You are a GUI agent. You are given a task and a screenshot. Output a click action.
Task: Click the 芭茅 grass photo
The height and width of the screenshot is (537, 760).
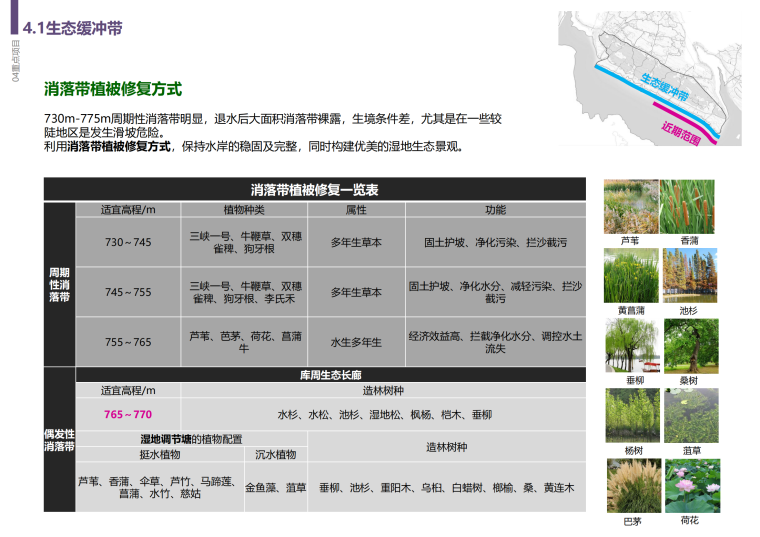coord(629,486)
